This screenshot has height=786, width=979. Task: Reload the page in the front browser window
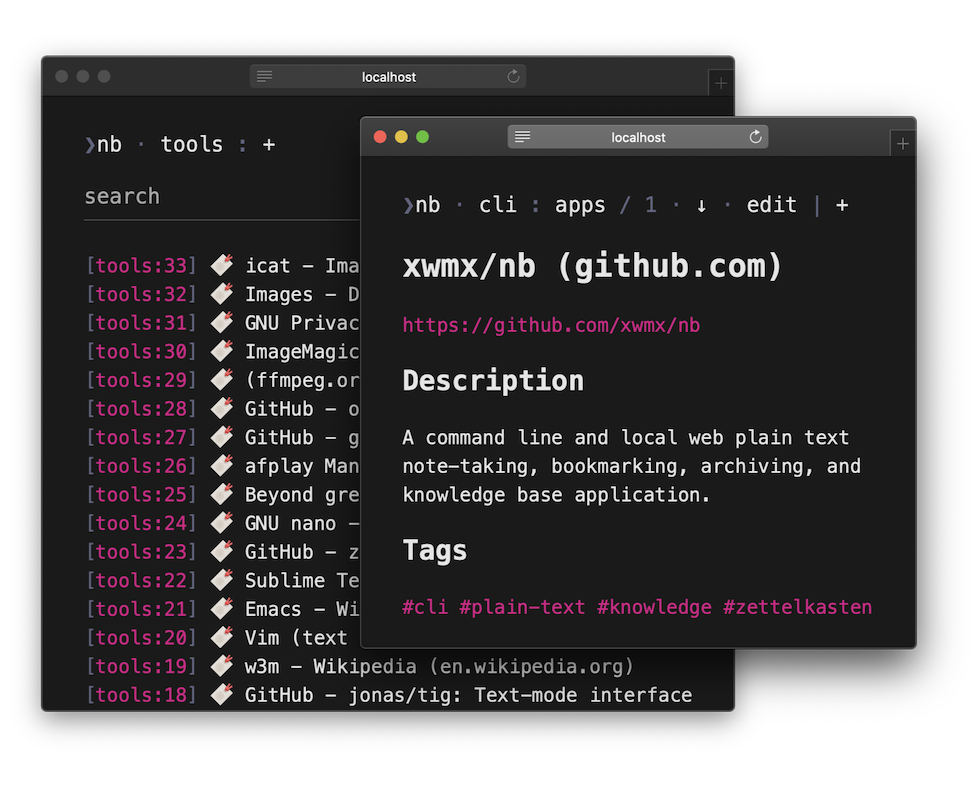755,137
